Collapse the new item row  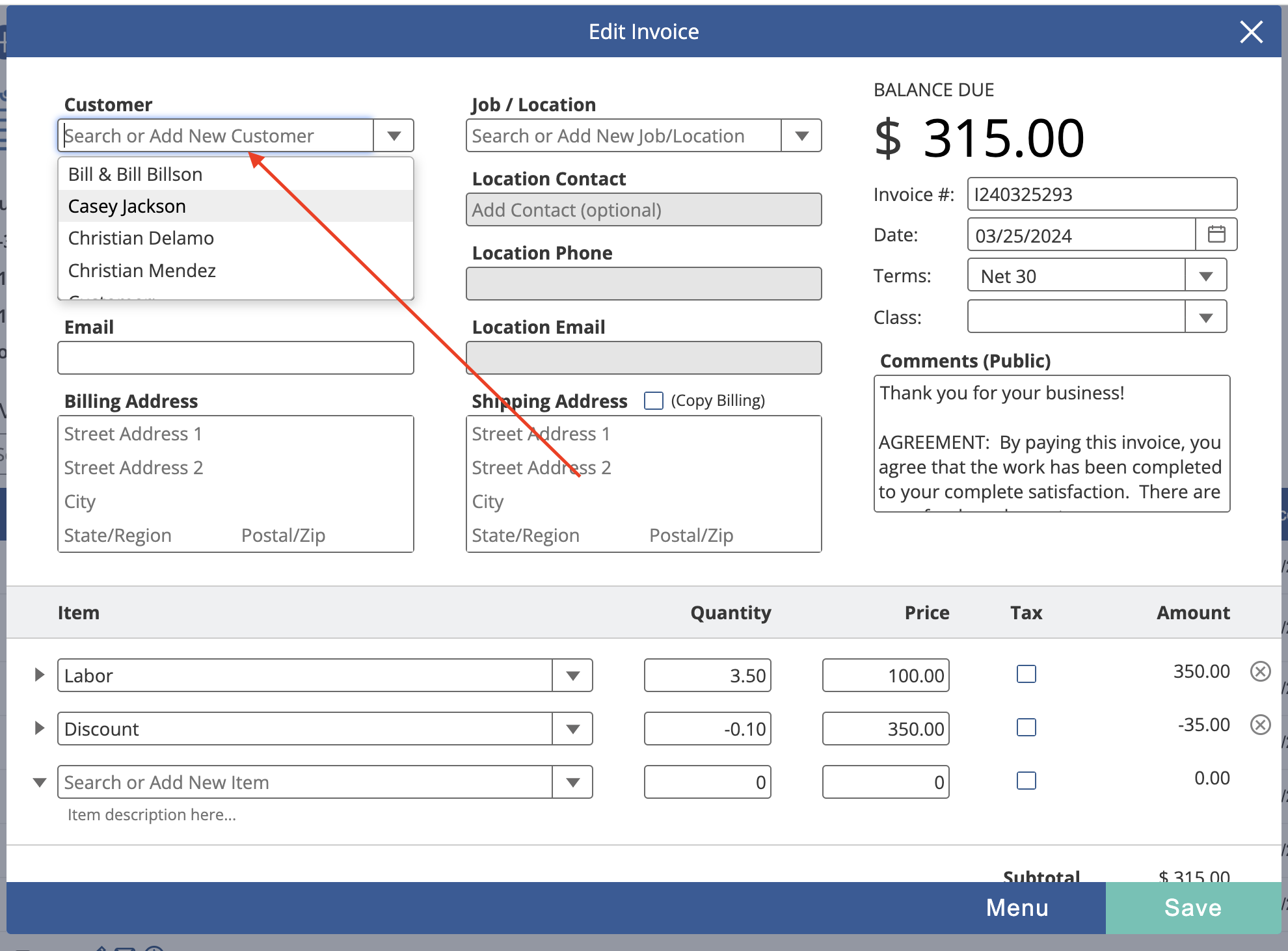[x=40, y=782]
